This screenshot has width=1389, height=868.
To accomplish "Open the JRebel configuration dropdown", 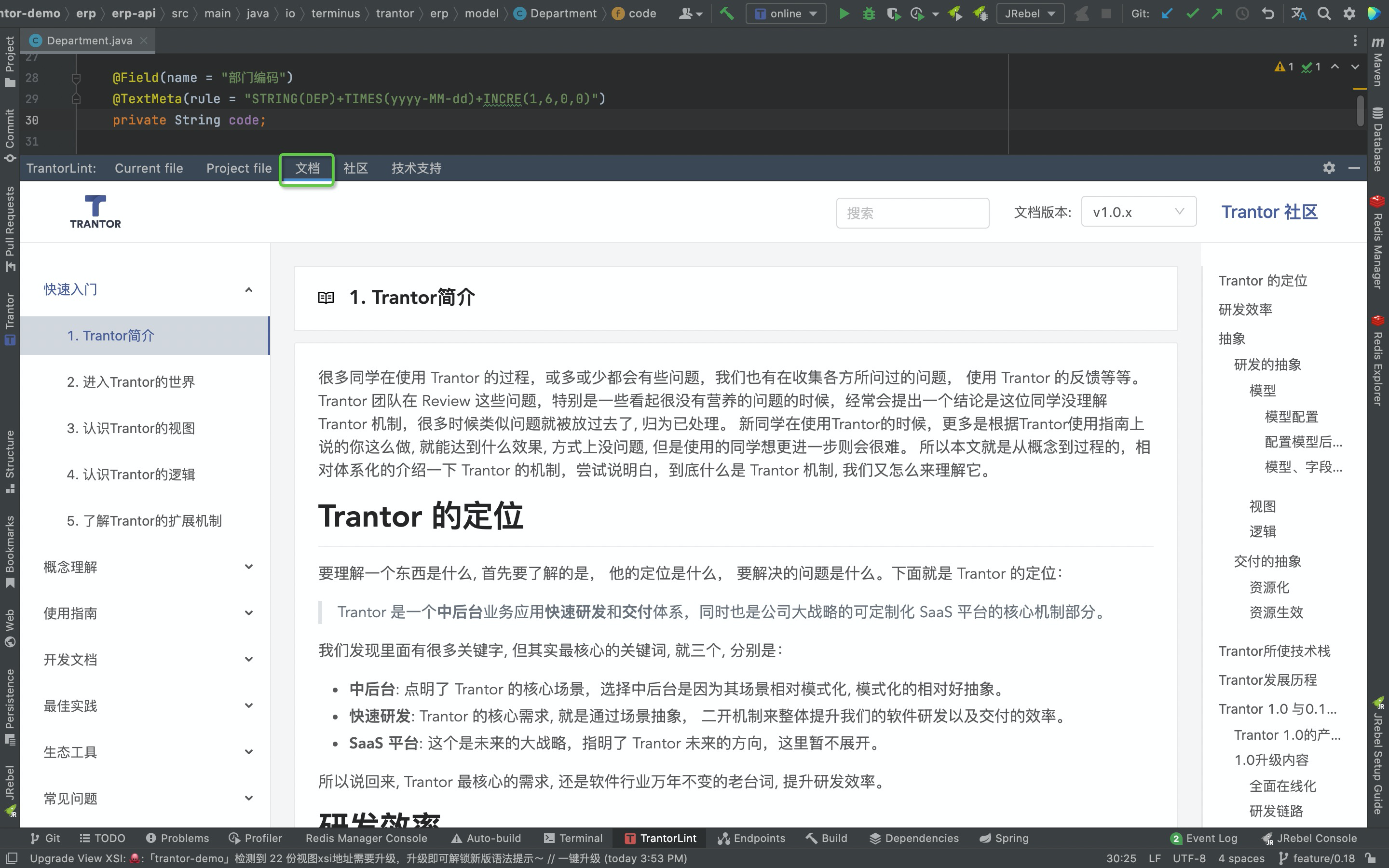I will pyautogui.click(x=1030, y=13).
